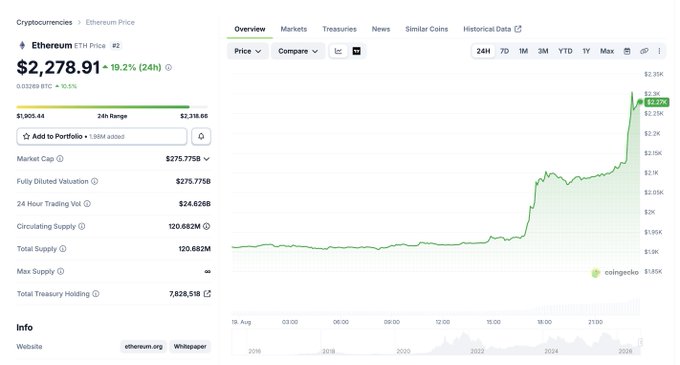680x365 pixels.
Task: Show Circulating Supply label info tooltip
Action: (82, 226)
